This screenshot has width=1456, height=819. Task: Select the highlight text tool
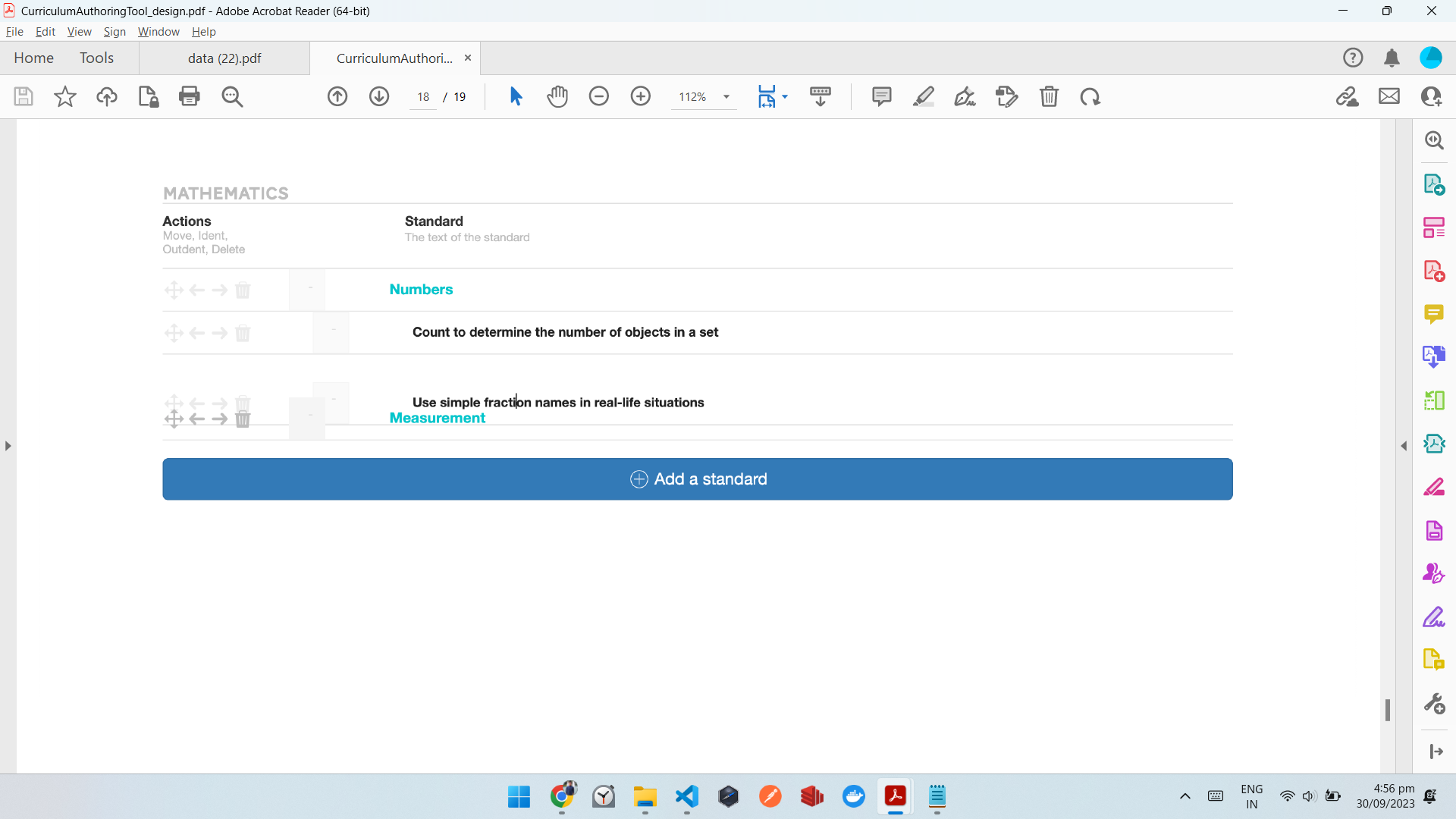point(923,96)
